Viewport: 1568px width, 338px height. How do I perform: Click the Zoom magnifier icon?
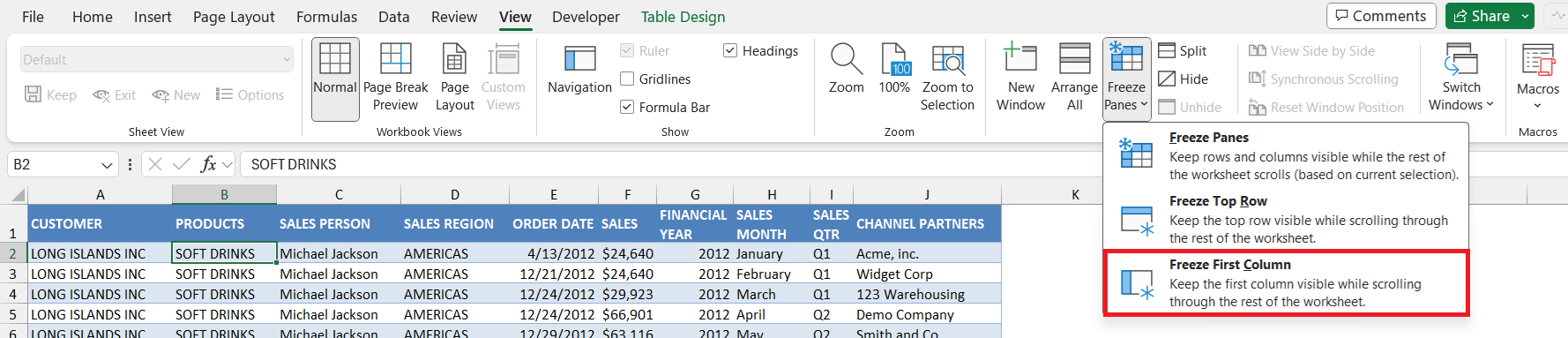click(846, 59)
